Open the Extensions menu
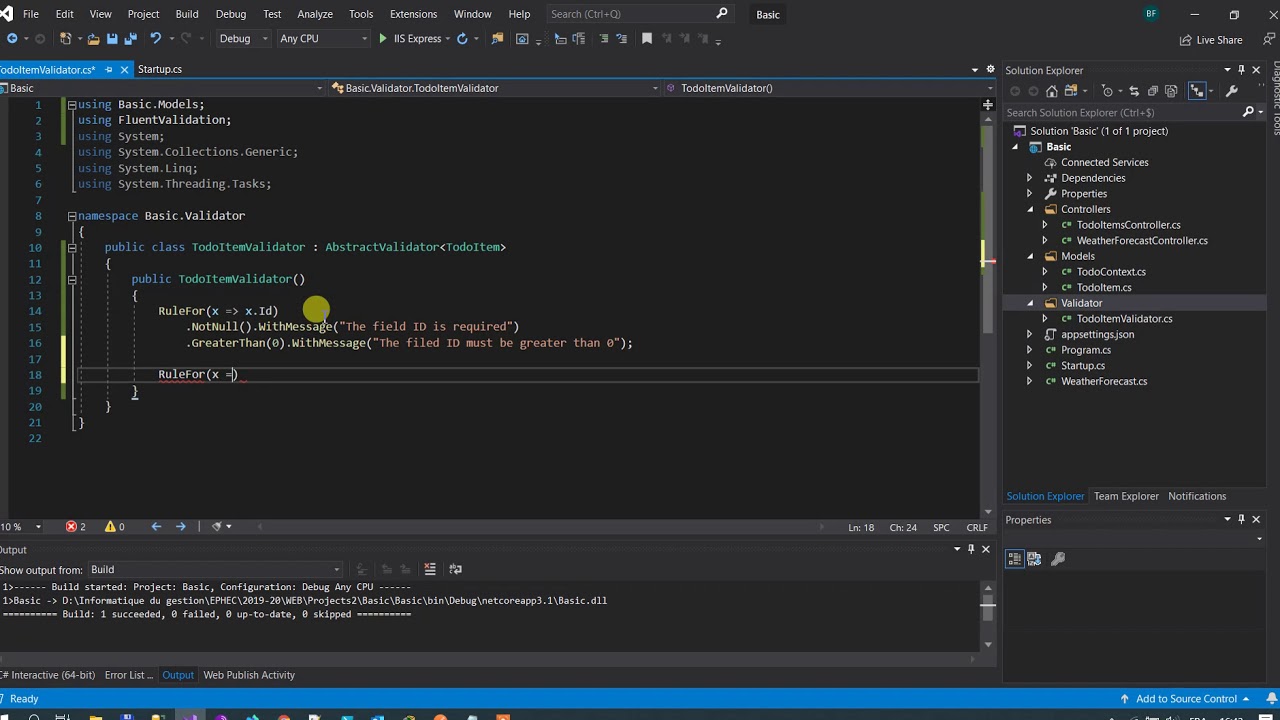This screenshot has width=1280, height=720. 413,14
